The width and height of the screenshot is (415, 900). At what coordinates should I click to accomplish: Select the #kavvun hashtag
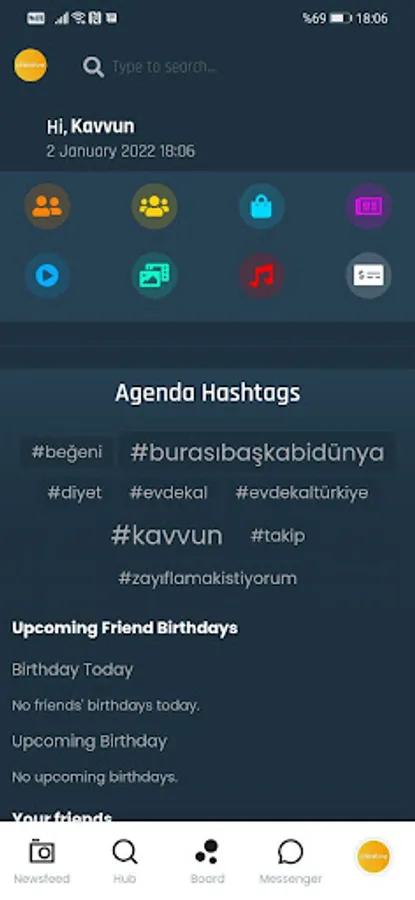166,536
